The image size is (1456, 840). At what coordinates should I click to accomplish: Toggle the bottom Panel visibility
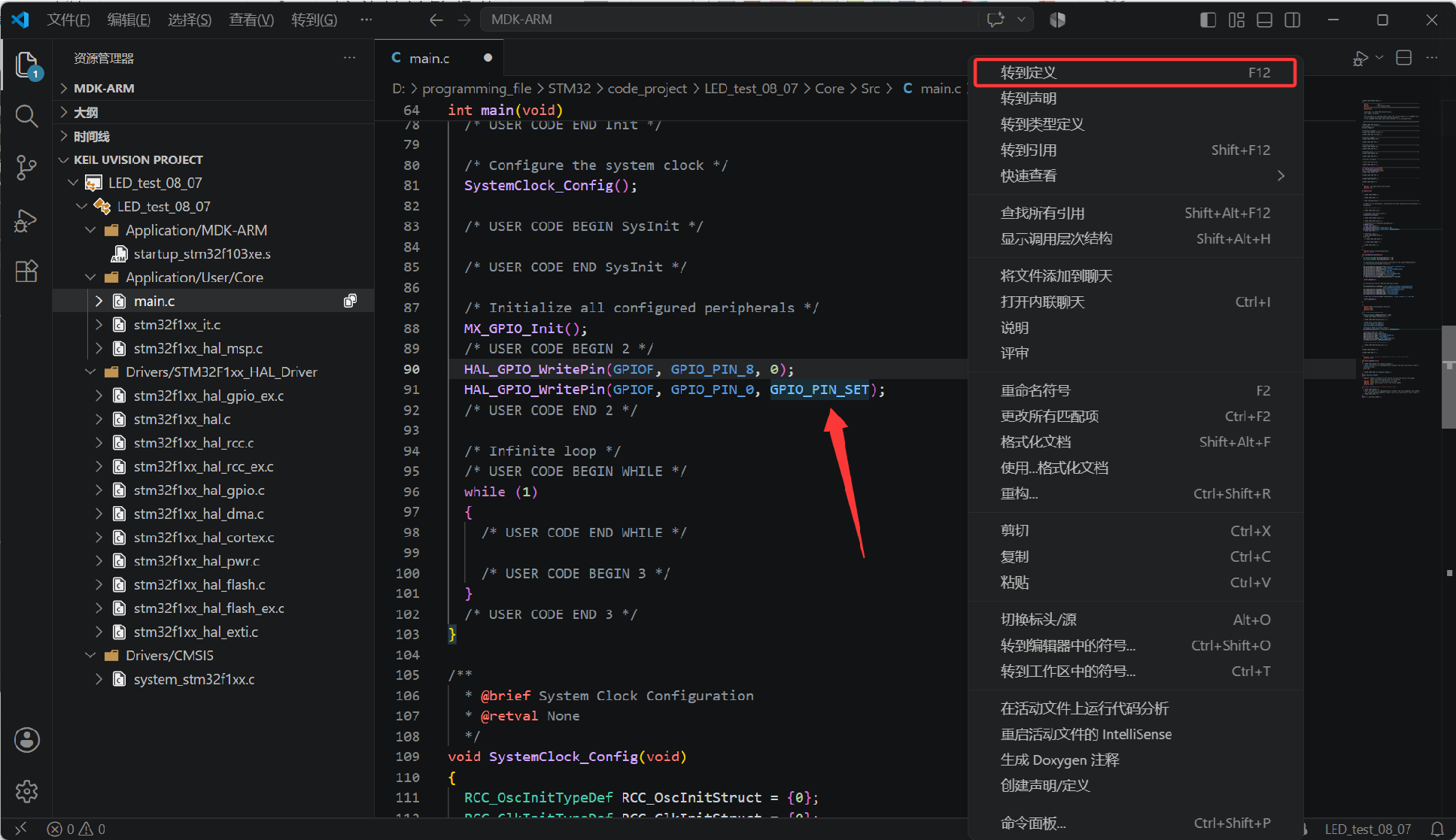[1265, 20]
